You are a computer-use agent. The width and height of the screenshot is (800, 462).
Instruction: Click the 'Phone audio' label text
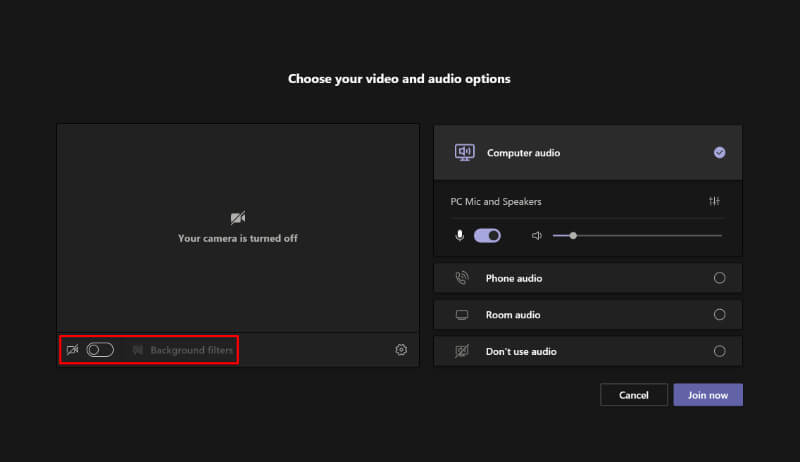tap(514, 278)
